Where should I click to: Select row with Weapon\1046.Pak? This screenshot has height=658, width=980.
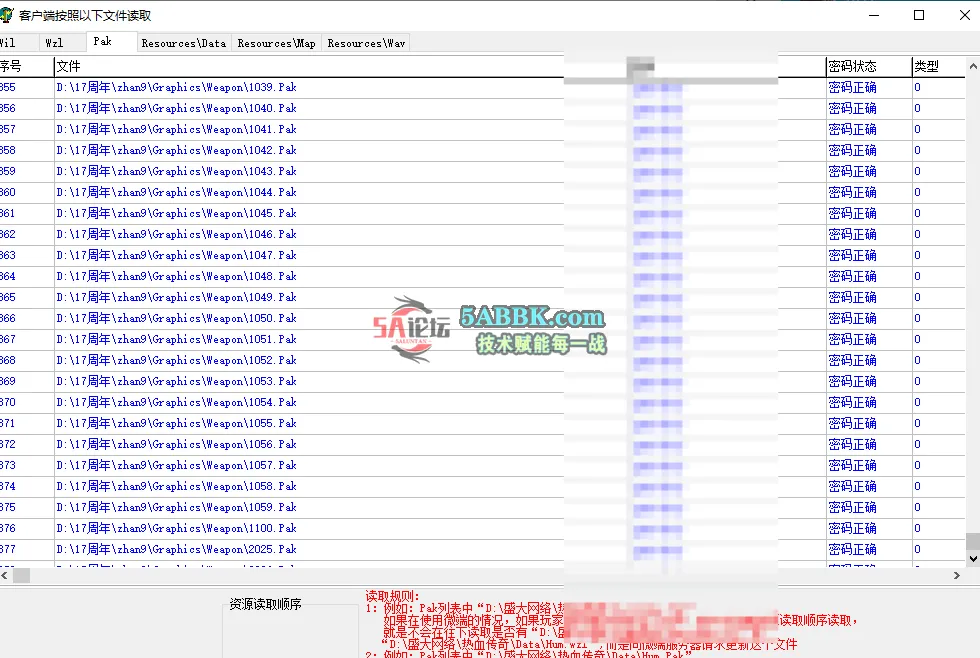(x=482, y=234)
